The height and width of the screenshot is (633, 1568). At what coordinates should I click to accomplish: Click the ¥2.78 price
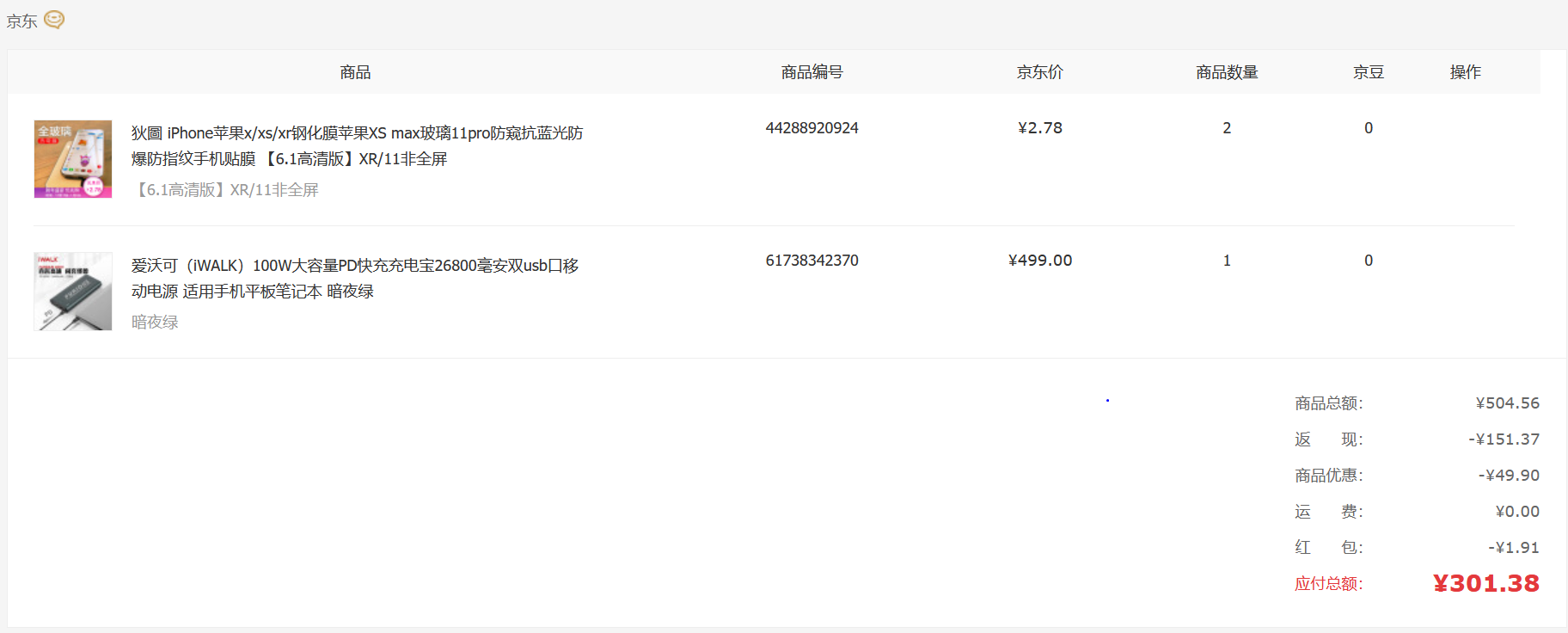pyautogui.click(x=1040, y=128)
